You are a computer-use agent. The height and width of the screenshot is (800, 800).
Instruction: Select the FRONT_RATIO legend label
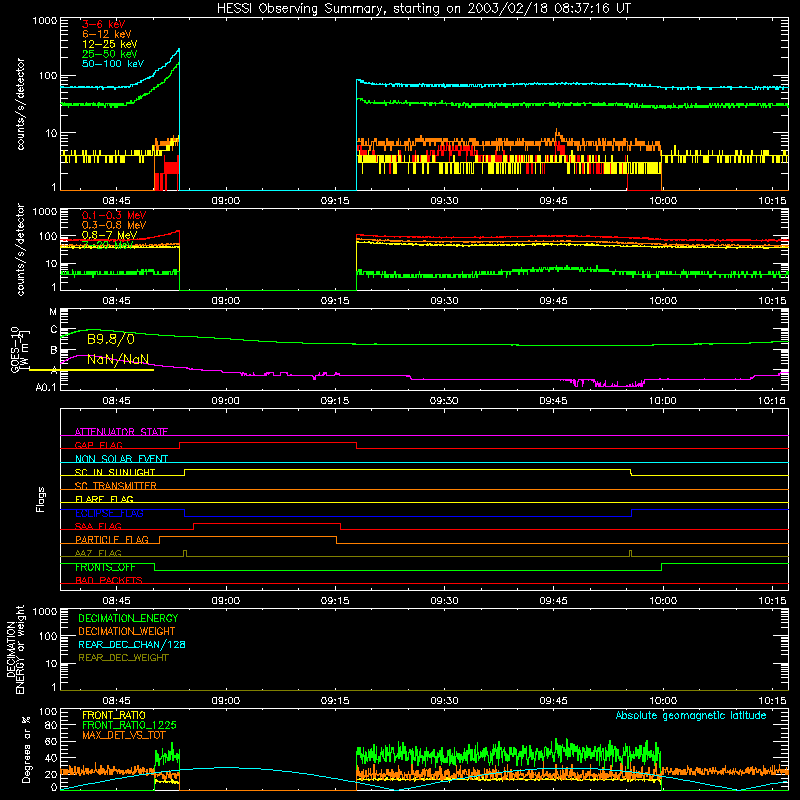click(x=114, y=715)
